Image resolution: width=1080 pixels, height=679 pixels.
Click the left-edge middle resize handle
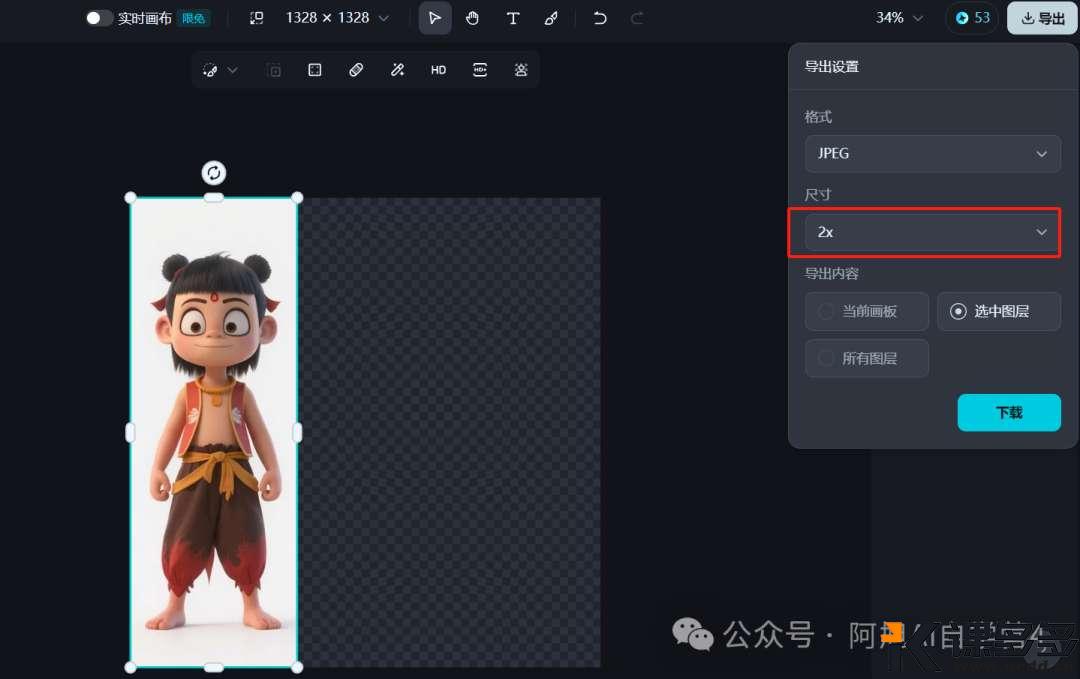click(x=130, y=432)
